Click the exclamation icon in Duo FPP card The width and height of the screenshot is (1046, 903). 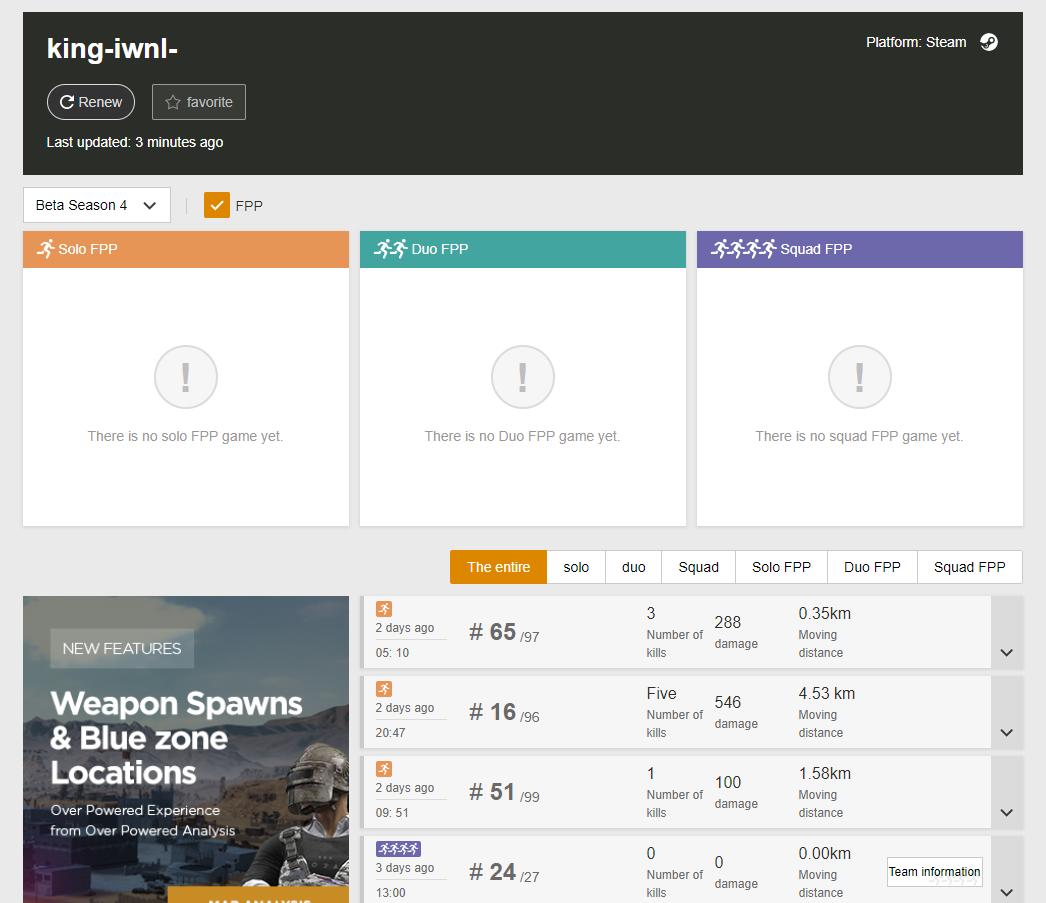tap(523, 377)
